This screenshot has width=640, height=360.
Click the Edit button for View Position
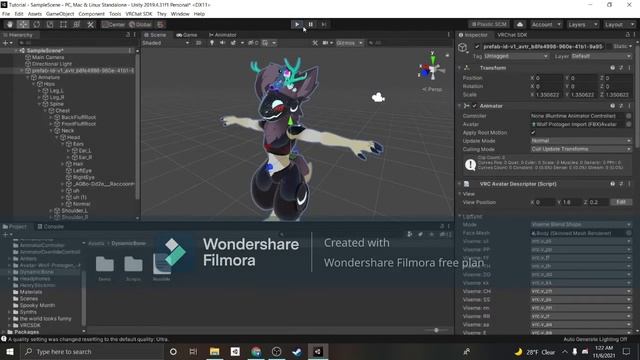(x=621, y=202)
